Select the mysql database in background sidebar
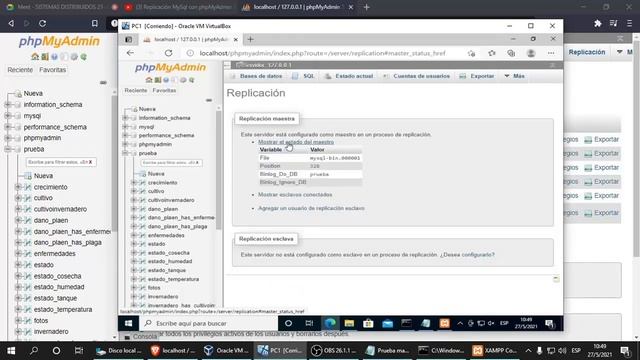 pyautogui.click(x=32, y=116)
